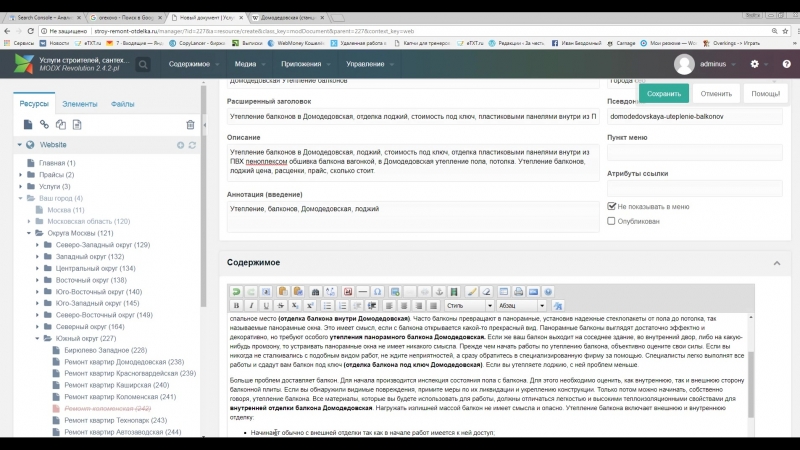The width and height of the screenshot is (800, 450).
Task: Open the settings gear in top bar
Action: [755, 64]
